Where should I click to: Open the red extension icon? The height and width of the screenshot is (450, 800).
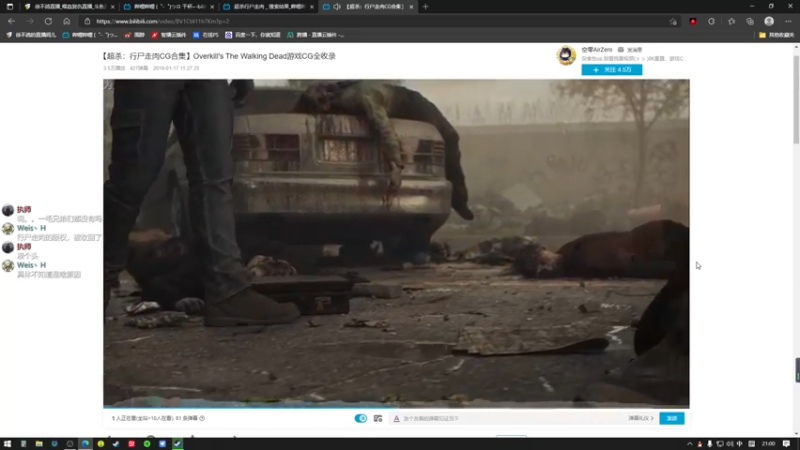[x=693, y=21]
